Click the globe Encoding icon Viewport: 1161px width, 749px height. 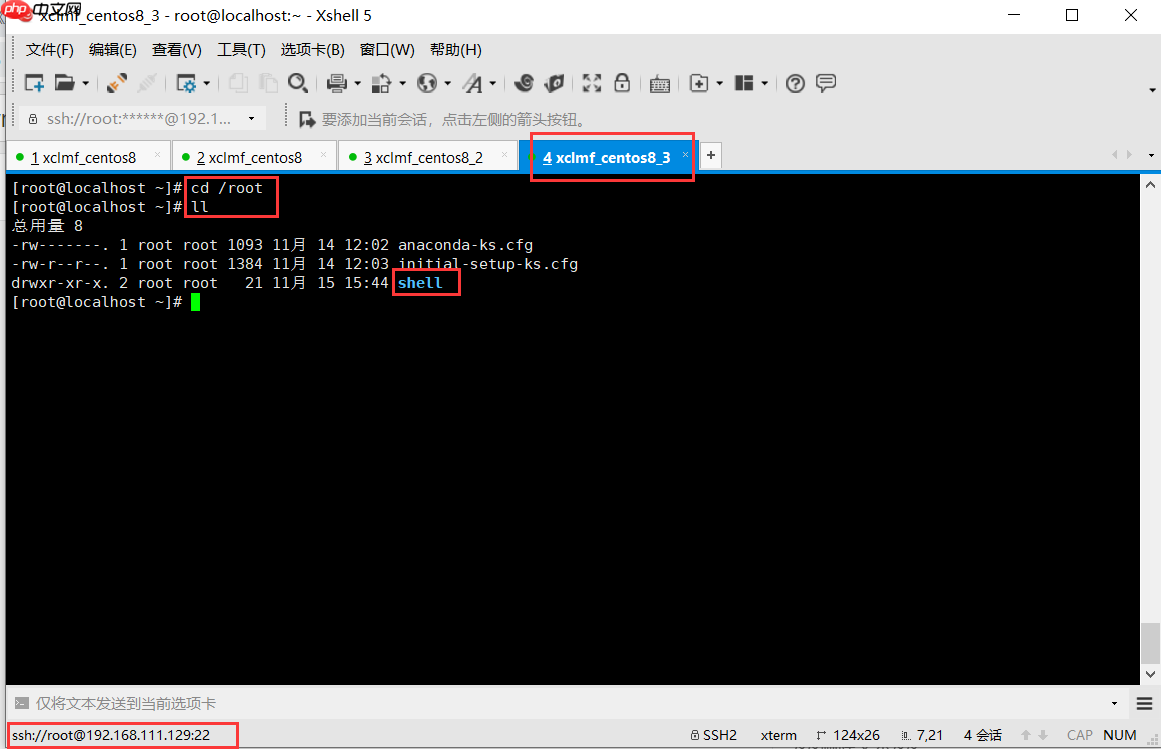426,83
